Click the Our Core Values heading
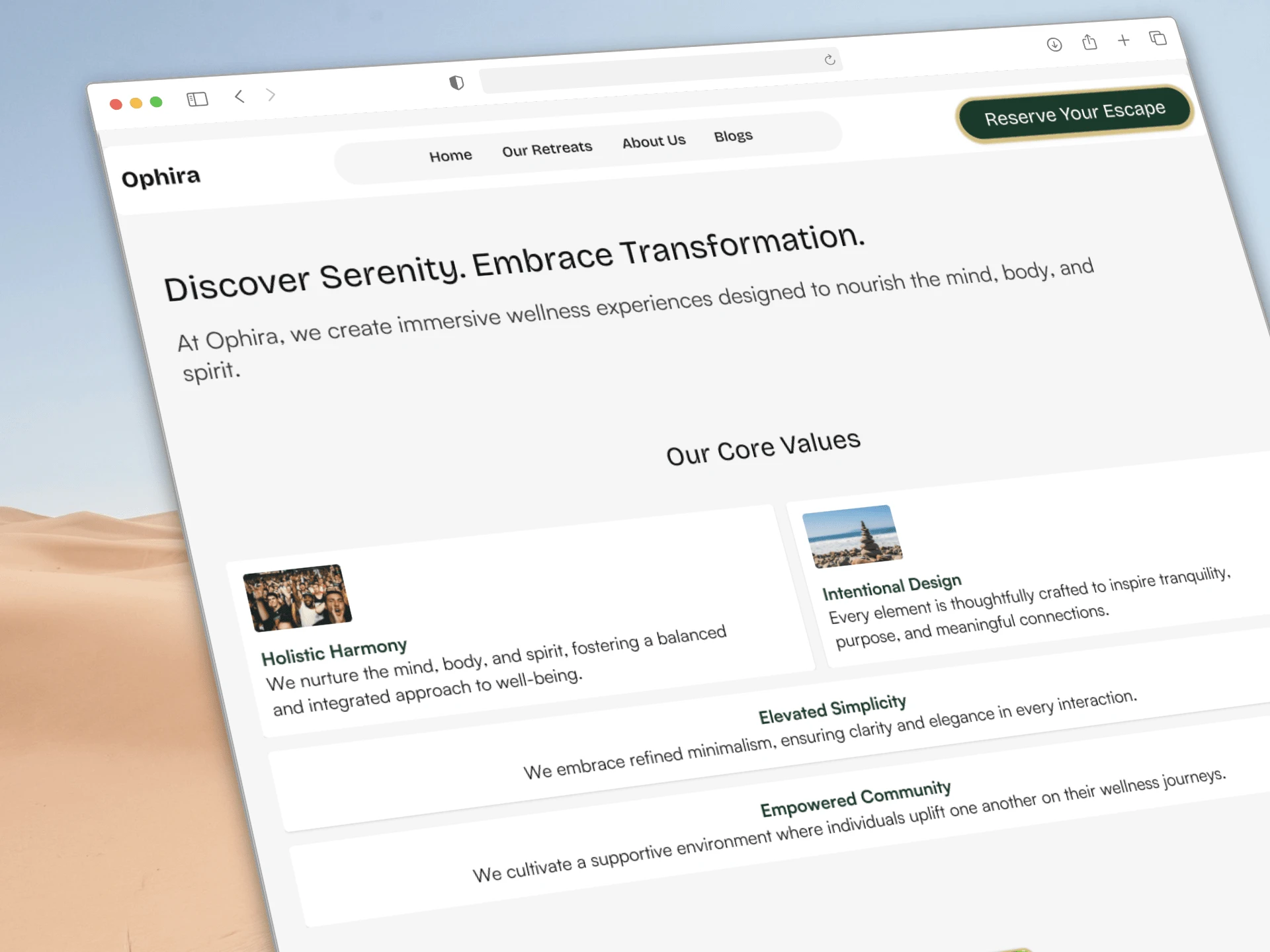 pyautogui.click(x=763, y=448)
